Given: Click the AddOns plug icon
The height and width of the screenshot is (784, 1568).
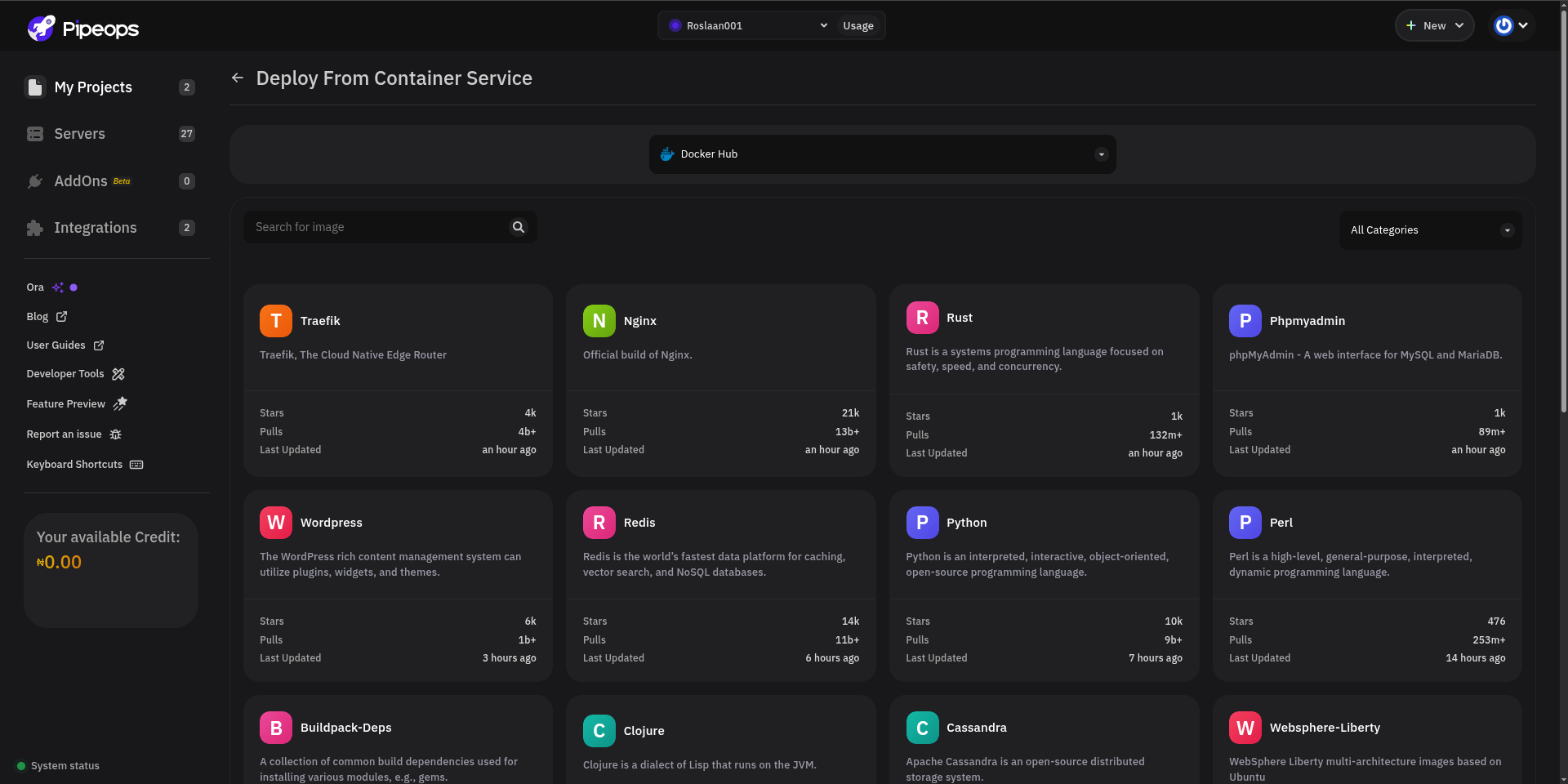Looking at the screenshot, I should coord(35,181).
